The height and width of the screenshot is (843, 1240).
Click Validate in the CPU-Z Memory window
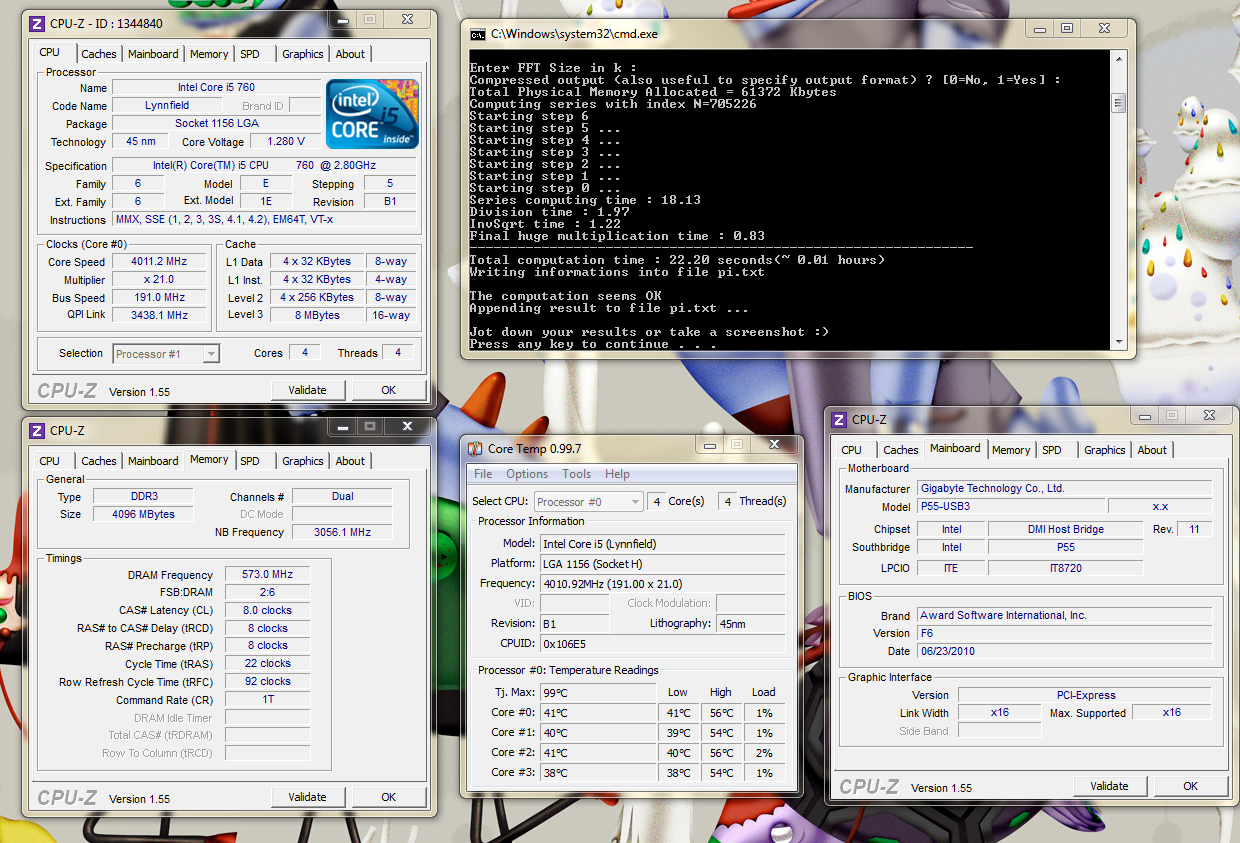tap(307, 797)
